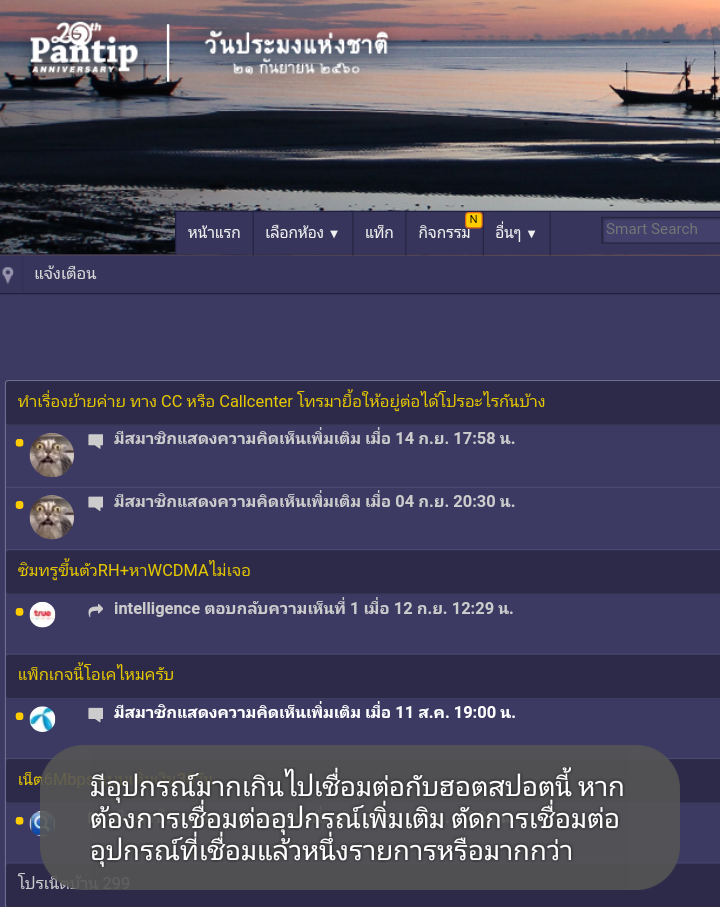Open the แพ็กเกจนี้โอเคไหมครับ thread link
Image resolution: width=720 pixels, height=907 pixels.
coord(96,675)
